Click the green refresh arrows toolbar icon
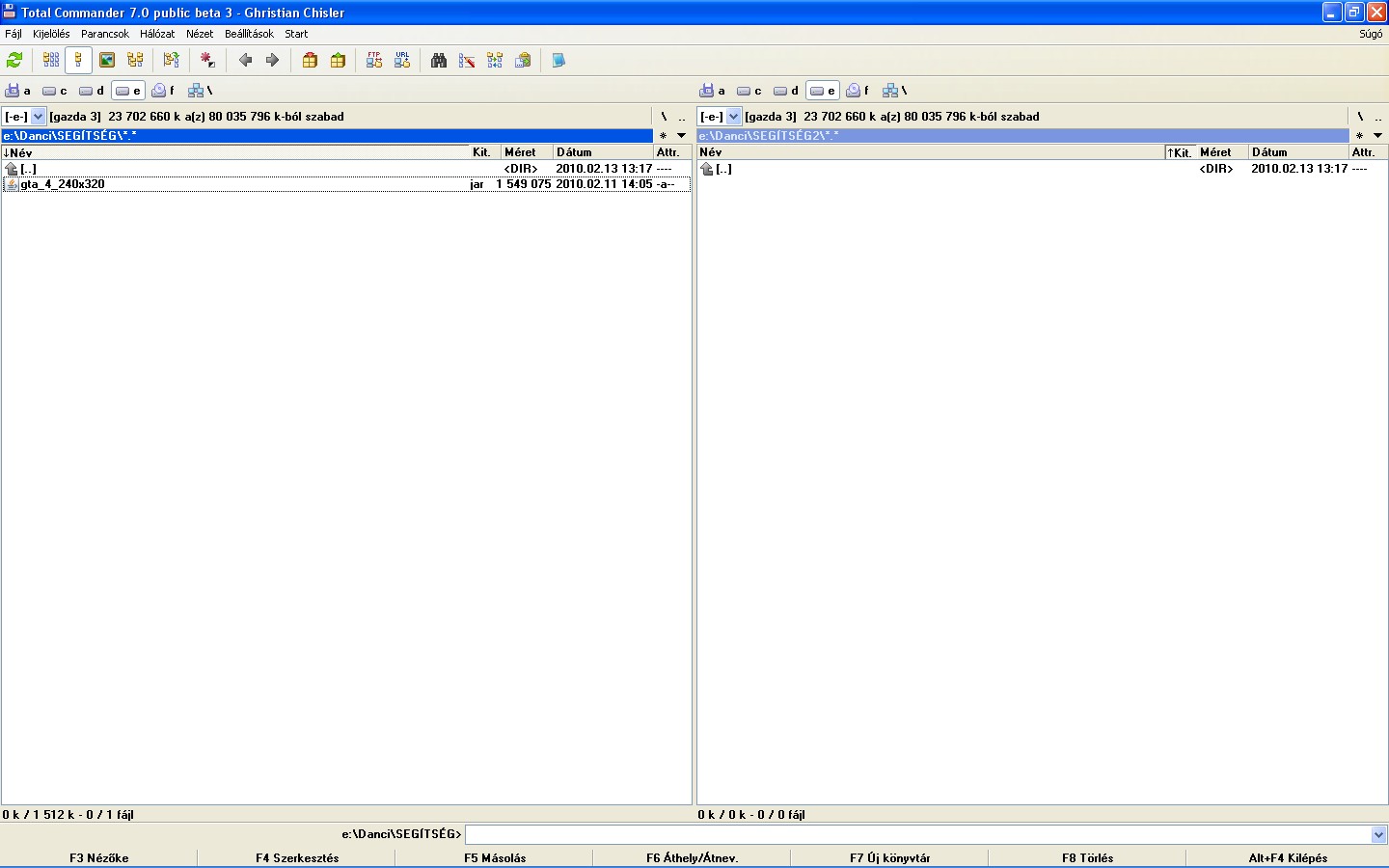Image resolution: width=1389 pixels, height=868 pixels. coord(14,60)
